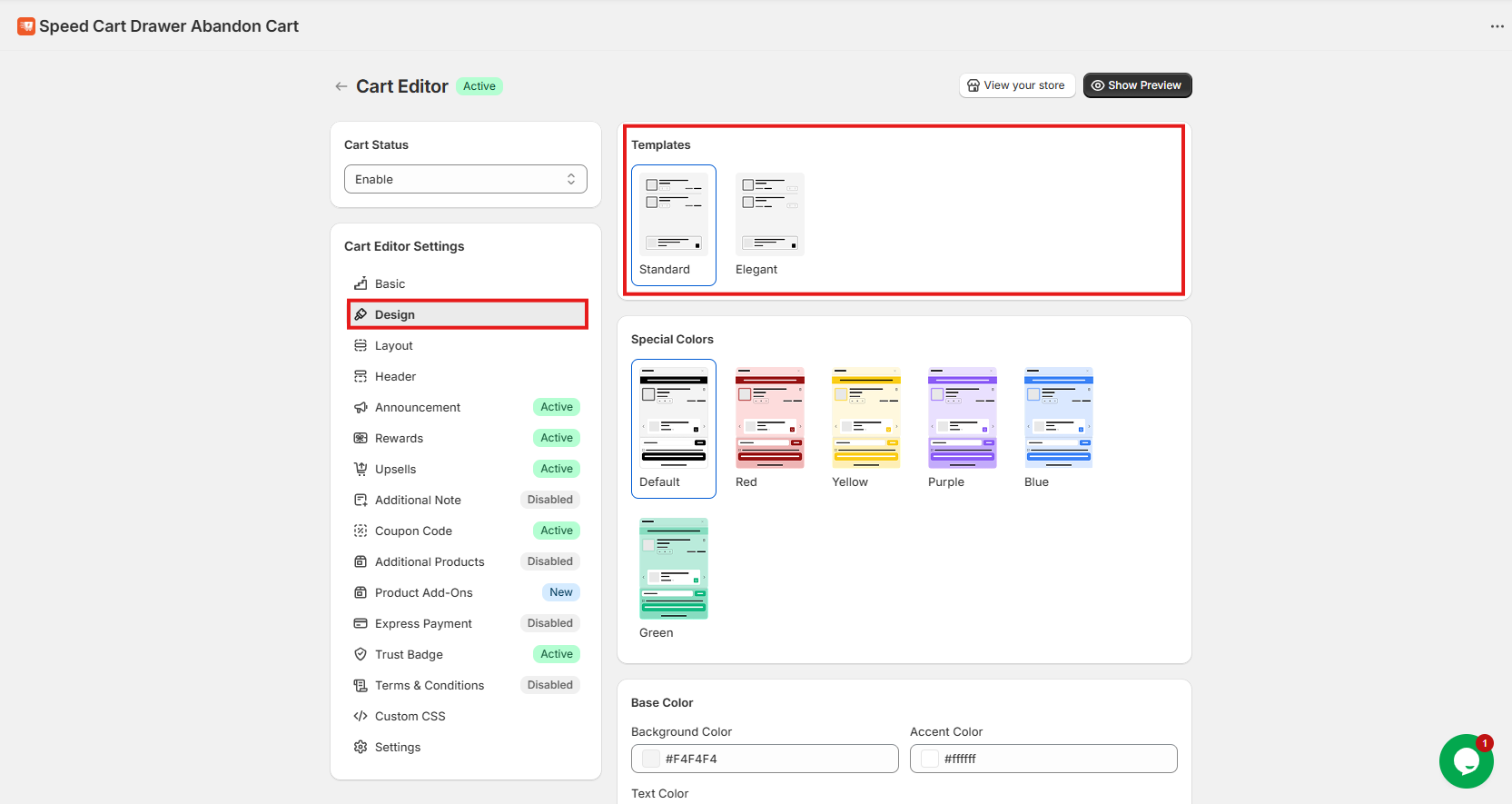Image resolution: width=1512 pixels, height=804 pixels.
Task: Pick the Green special color theme
Action: click(x=673, y=569)
